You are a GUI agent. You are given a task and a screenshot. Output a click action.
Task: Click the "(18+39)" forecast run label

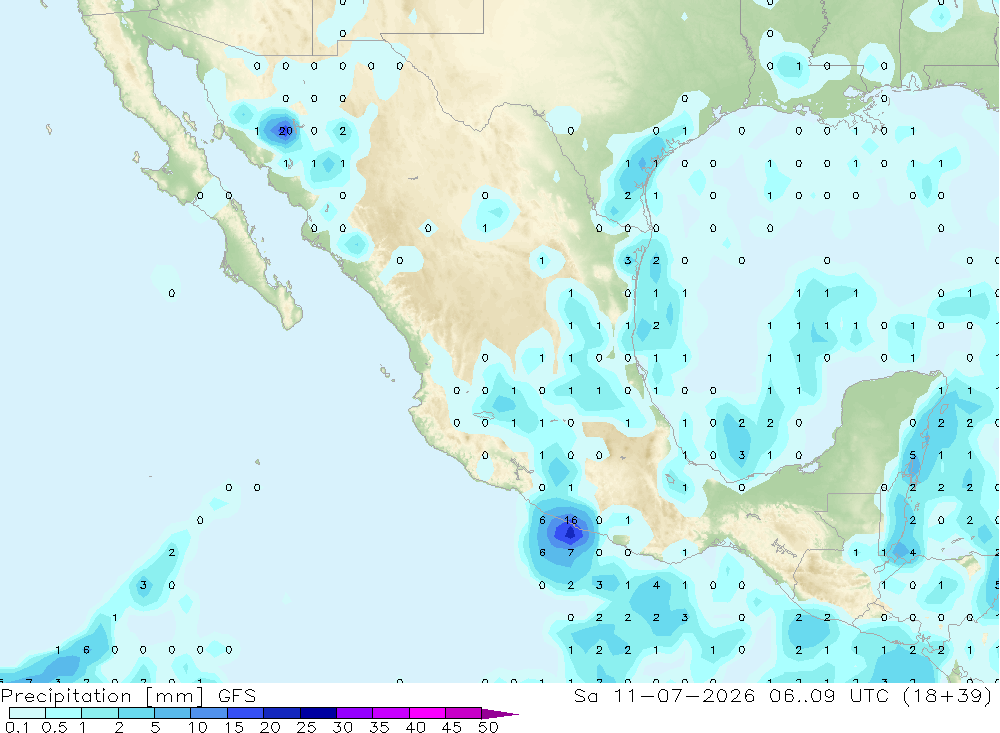(948, 695)
